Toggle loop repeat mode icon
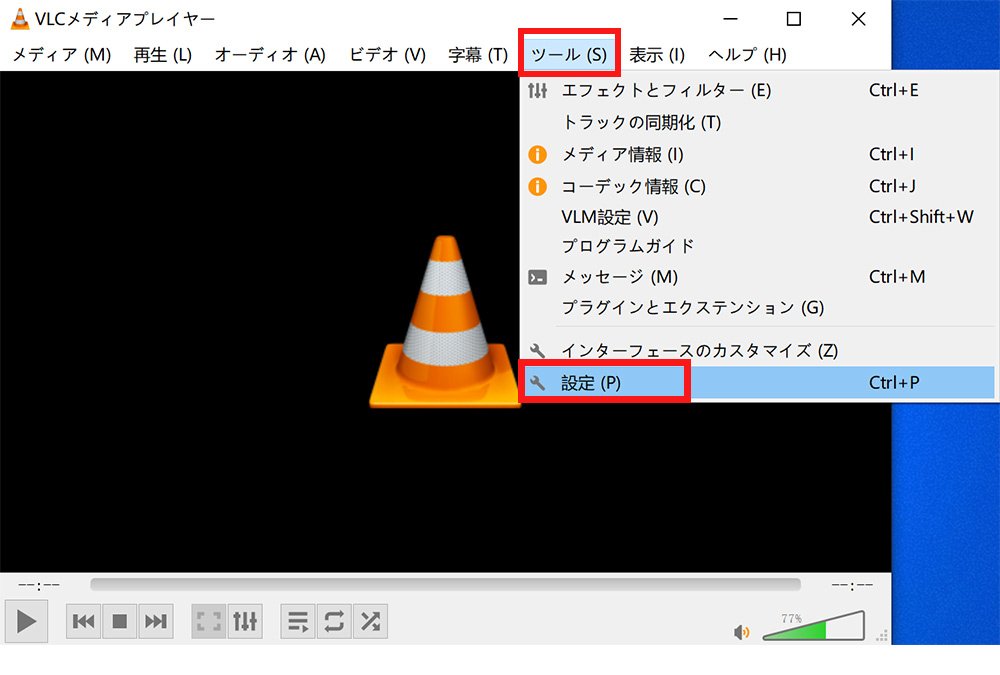Viewport: 1000px width, 675px height. tap(334, 621)
